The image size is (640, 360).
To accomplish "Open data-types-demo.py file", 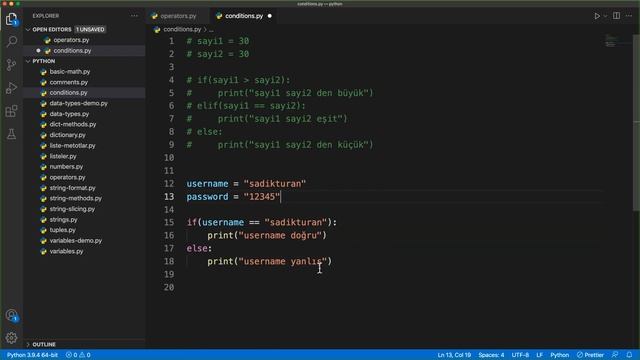I will coord(78,104).
